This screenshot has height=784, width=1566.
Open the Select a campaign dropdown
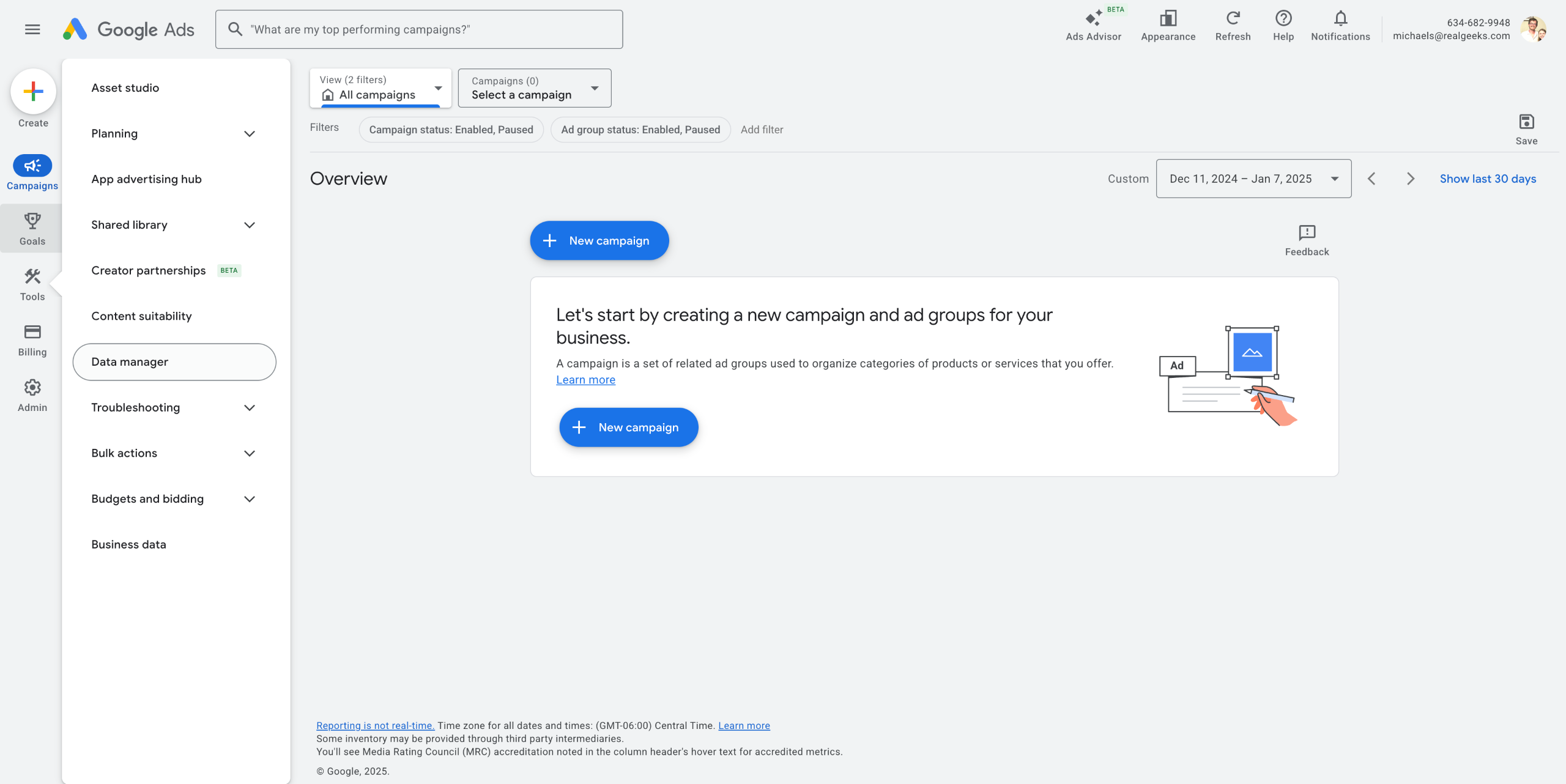tap(534, 88)
